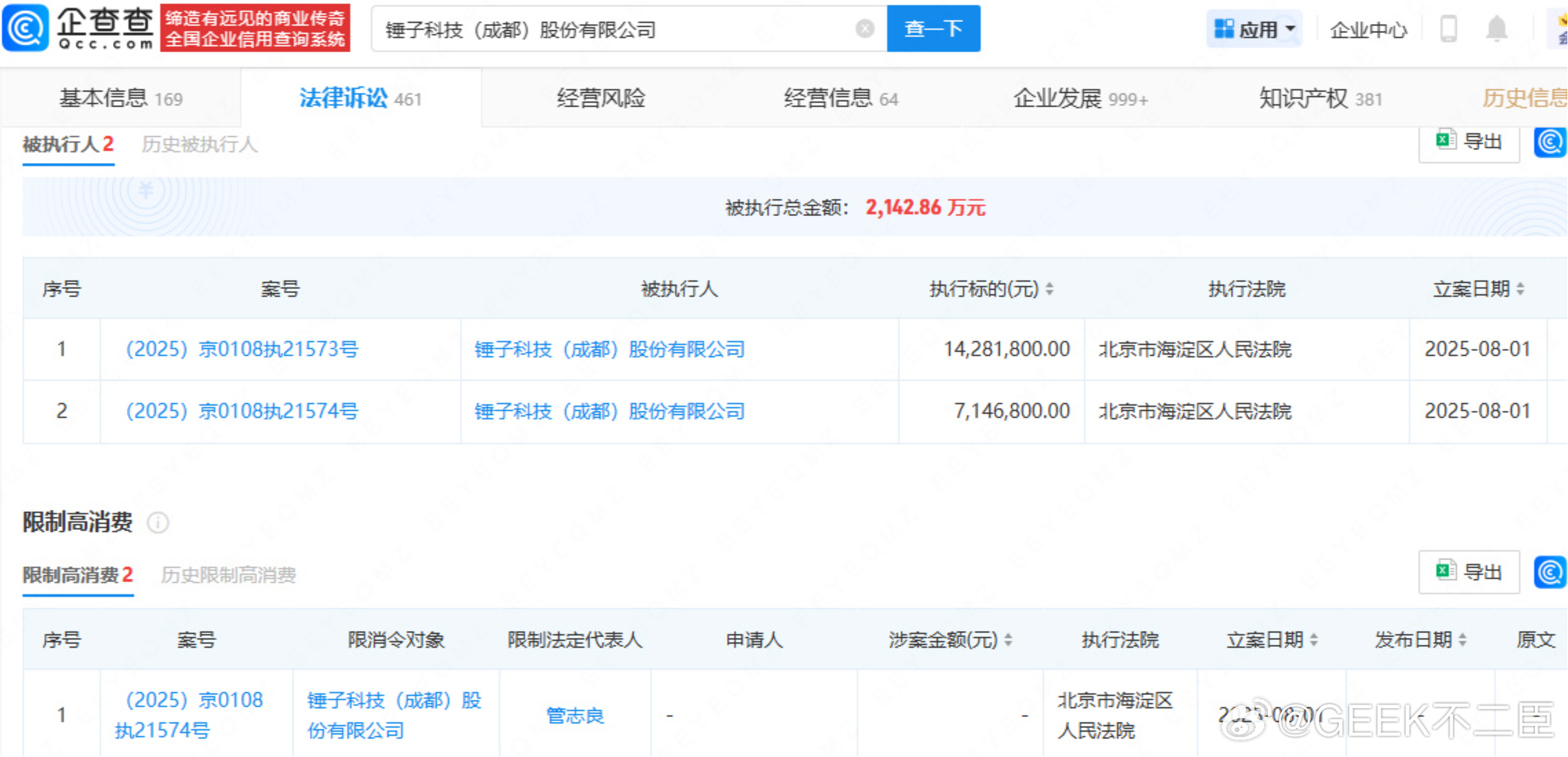Open 限消令对象 company link
Screen dimensions: 1568x757
tap(394, 715)
